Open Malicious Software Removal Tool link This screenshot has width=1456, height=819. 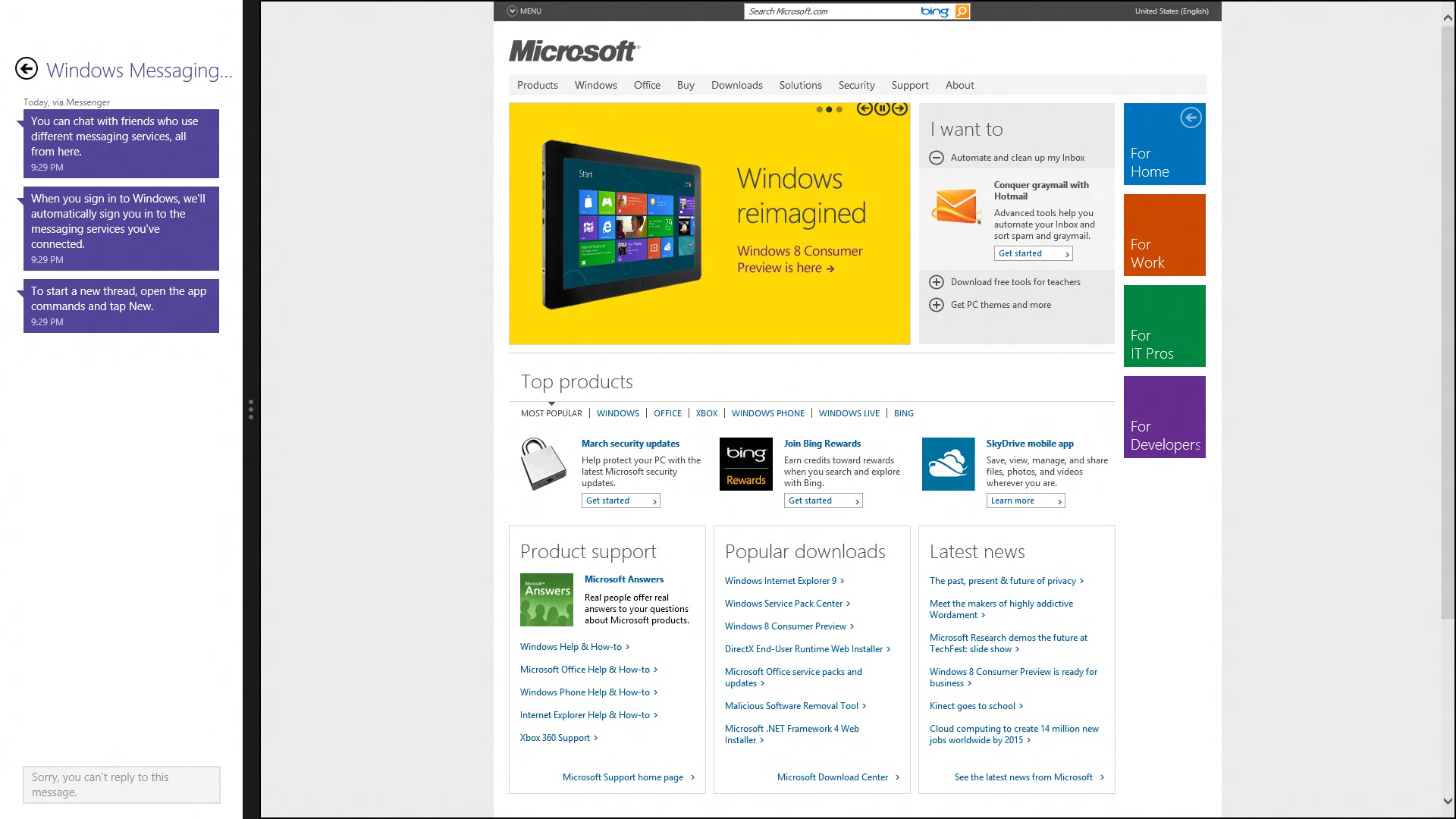[x=795, y=706]
